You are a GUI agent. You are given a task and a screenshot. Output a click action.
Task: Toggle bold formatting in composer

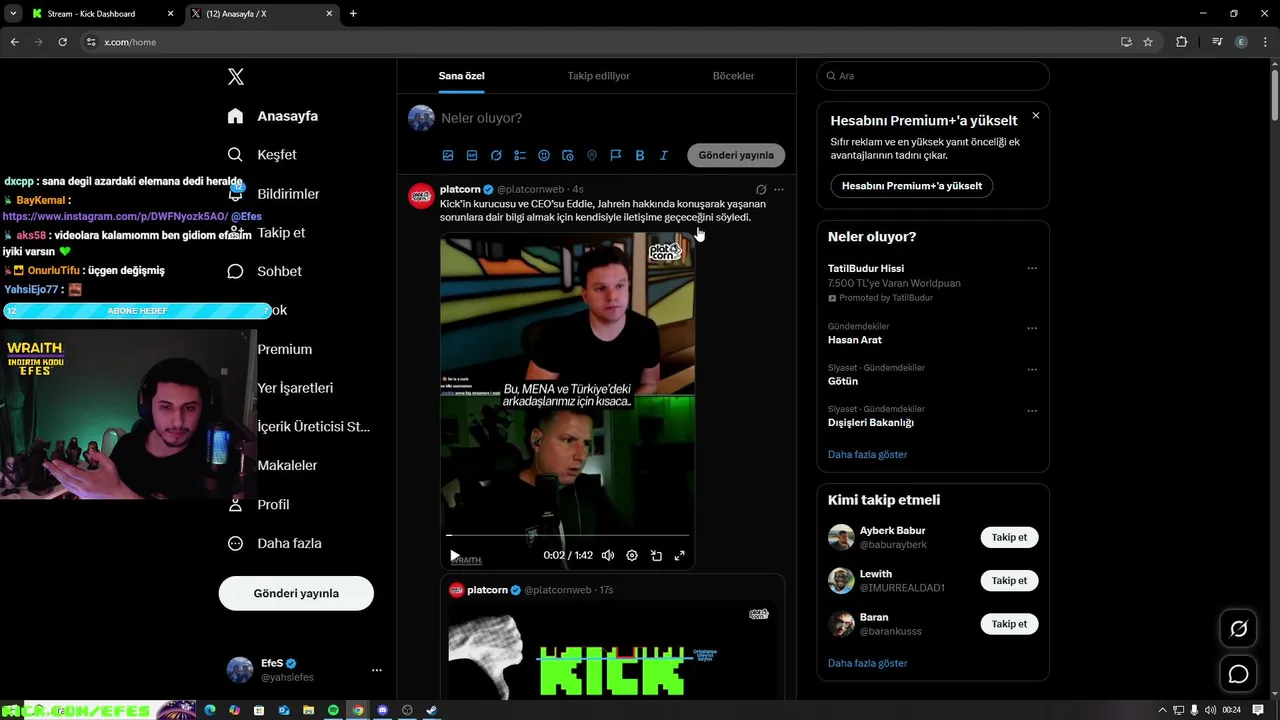coord(640,155)
